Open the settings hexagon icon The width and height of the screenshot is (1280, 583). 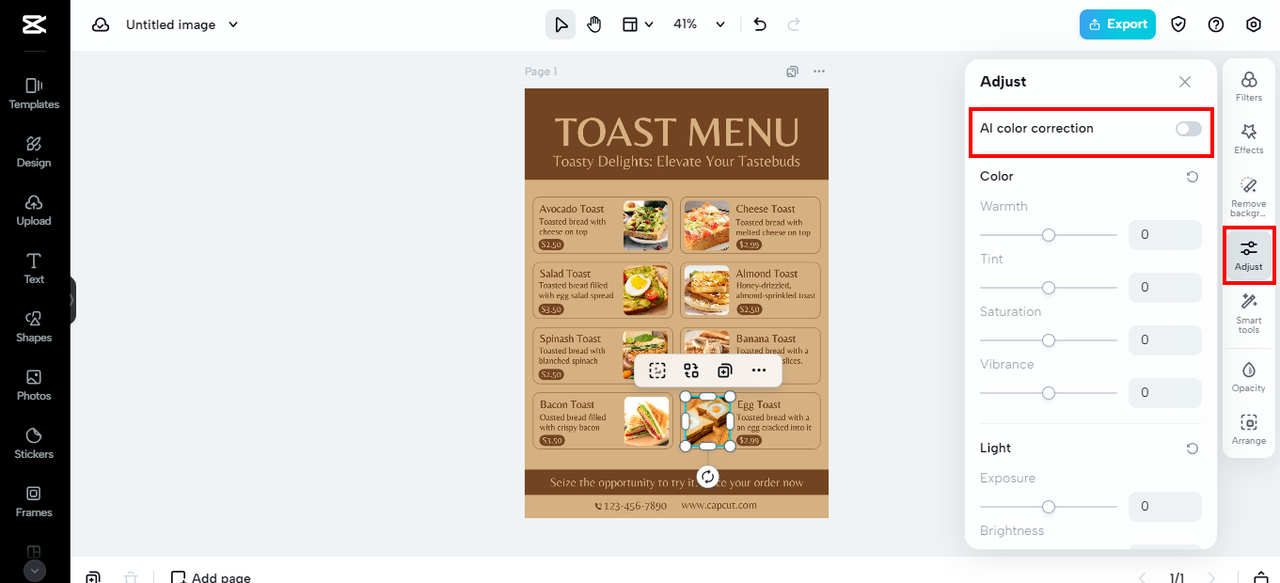point(1254,25)
